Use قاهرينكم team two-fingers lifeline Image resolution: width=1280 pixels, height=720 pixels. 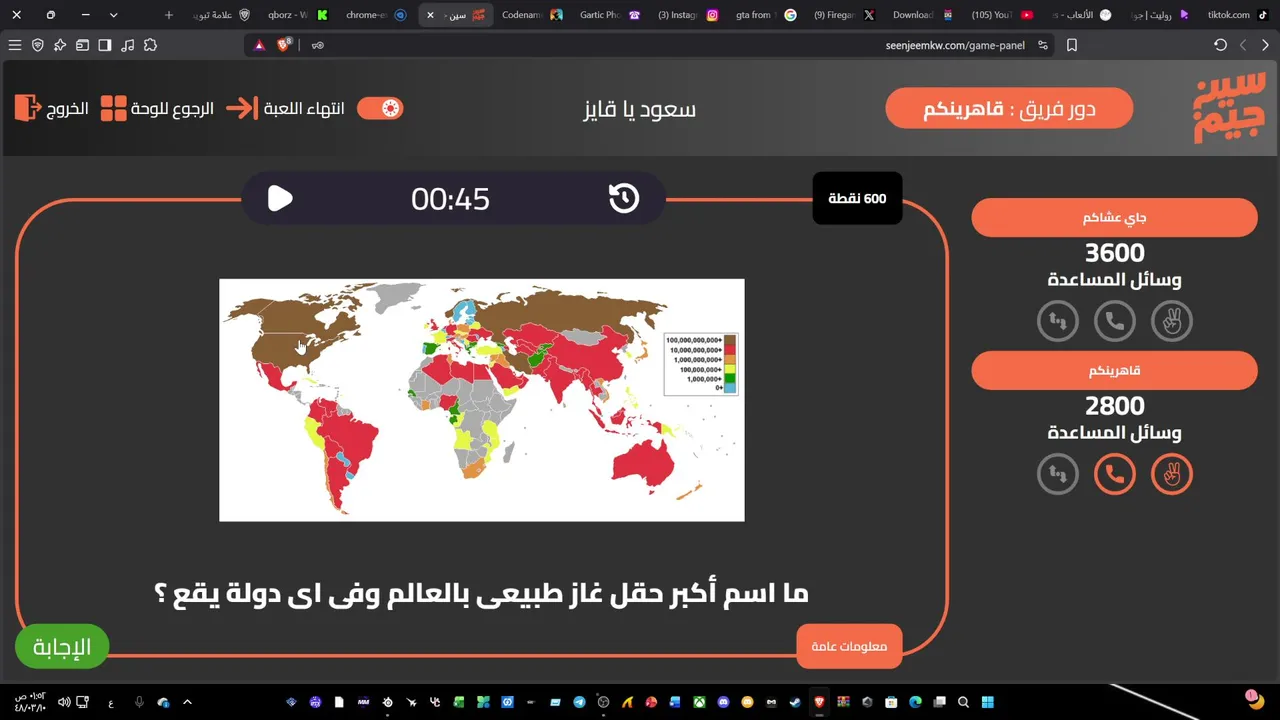(x=1172, y=474)
